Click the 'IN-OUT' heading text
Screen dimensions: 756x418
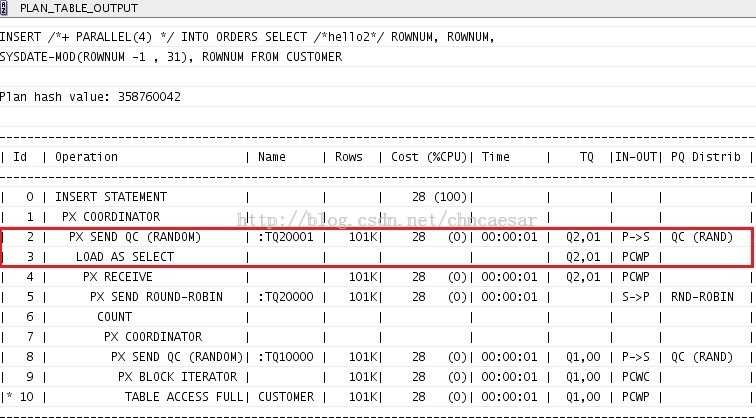(x=636, y=157)
